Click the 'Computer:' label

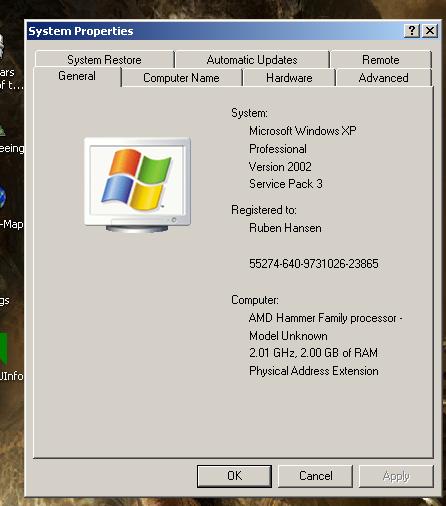coord(255,300)
